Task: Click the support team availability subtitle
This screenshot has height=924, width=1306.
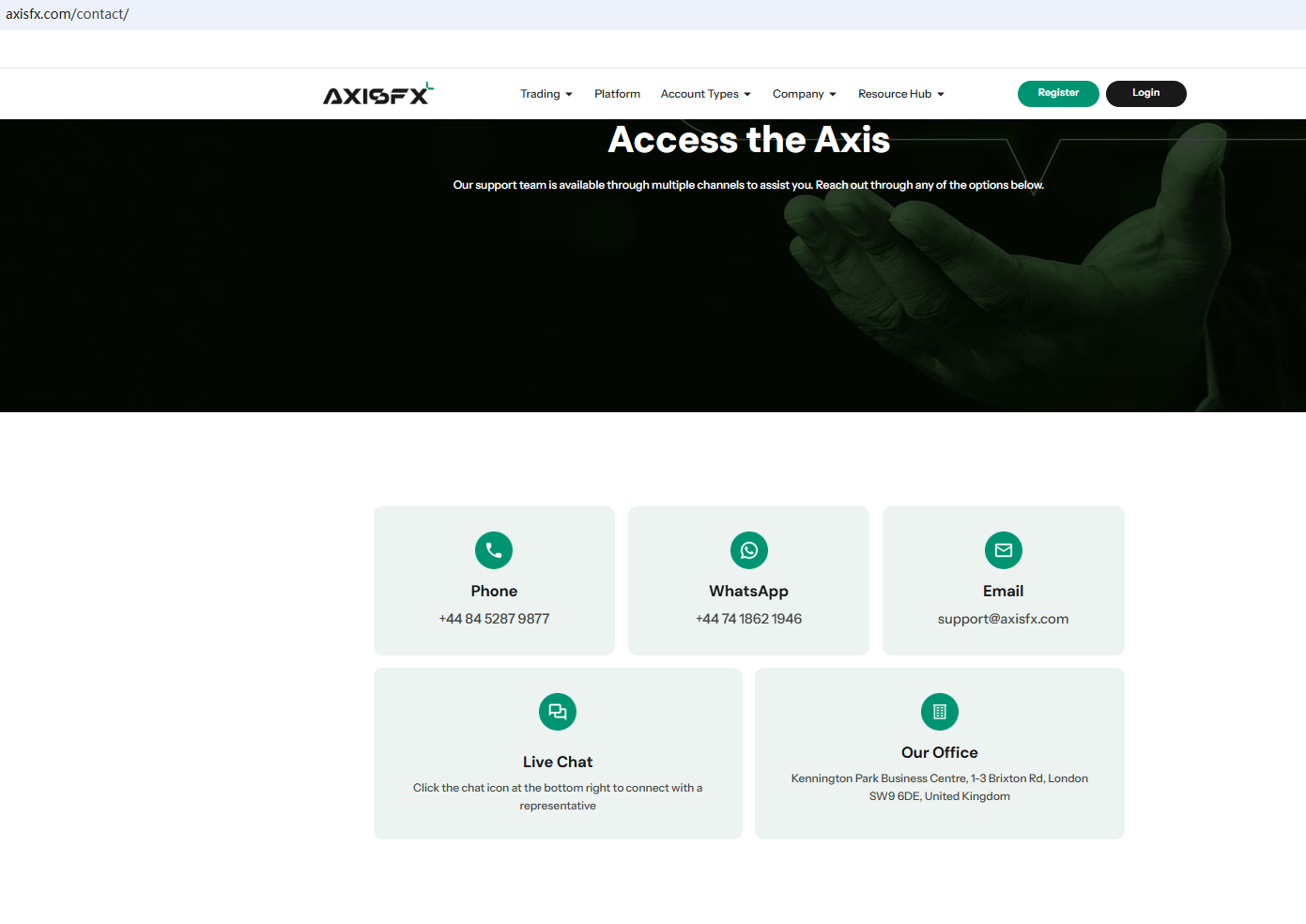Action: point(748,185)
